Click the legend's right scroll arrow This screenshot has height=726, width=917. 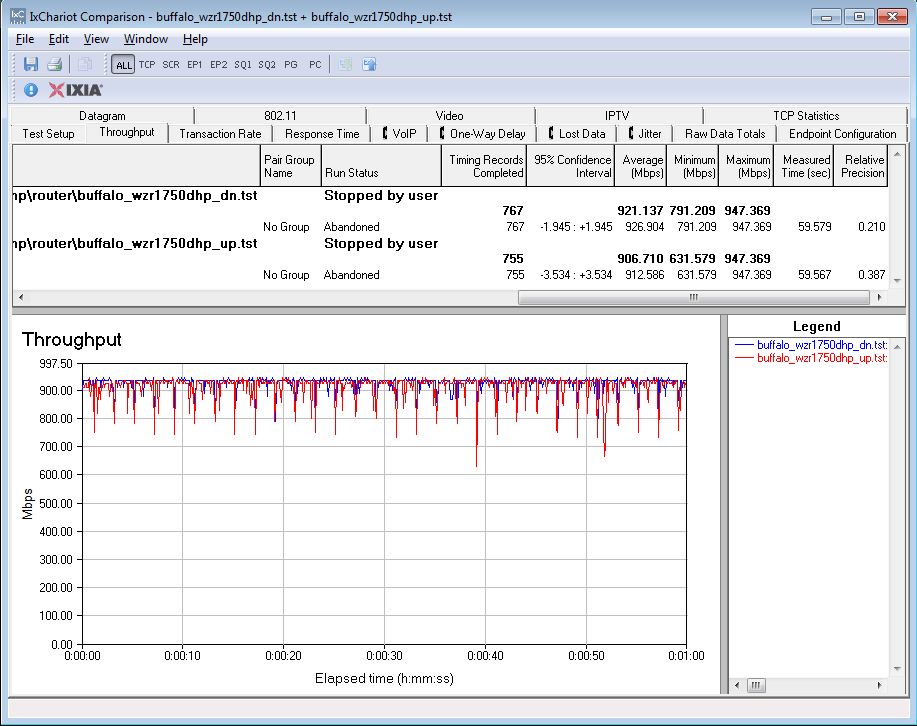[880, 685]
